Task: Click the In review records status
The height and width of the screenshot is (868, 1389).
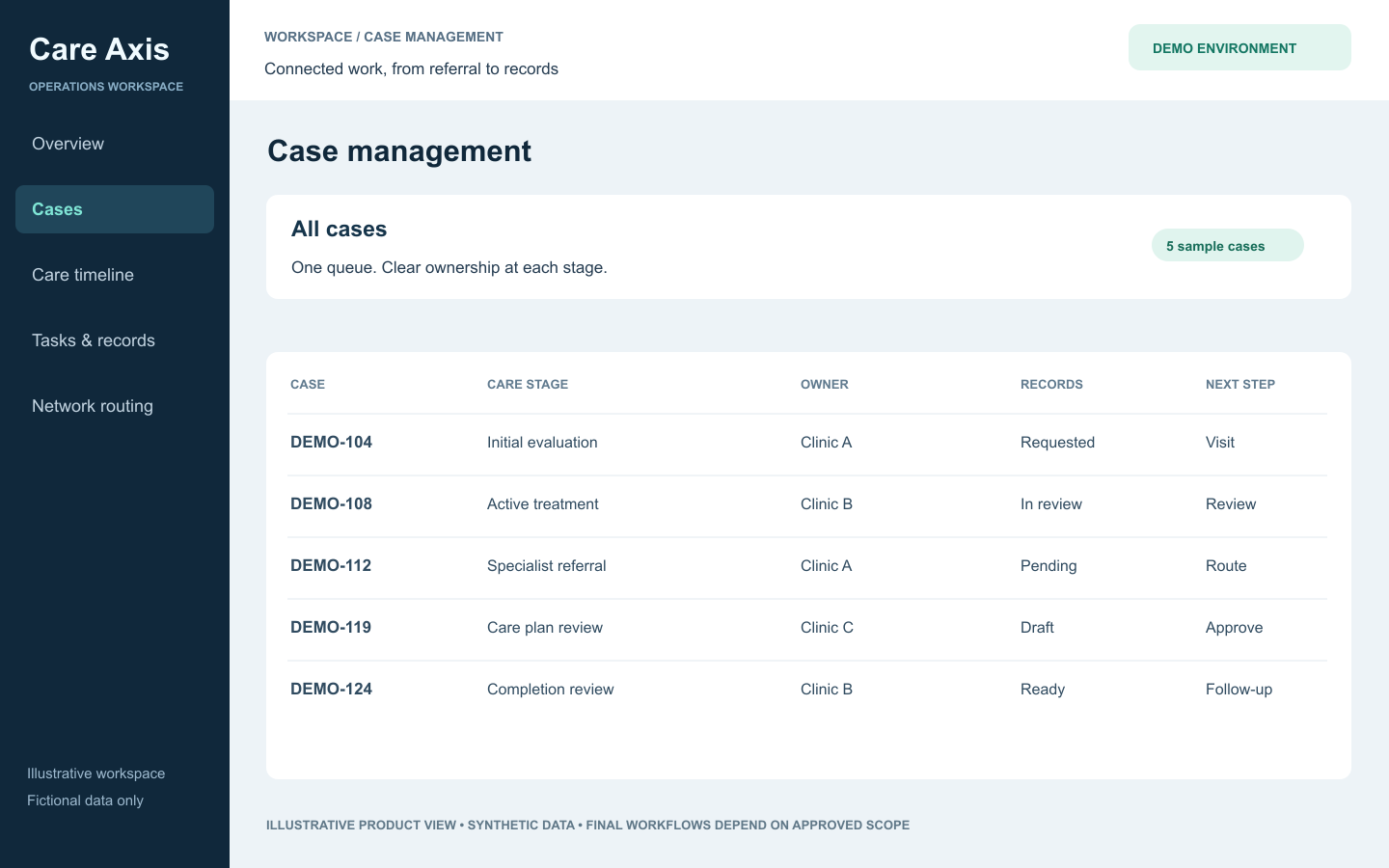Action: click(1051, 503)
